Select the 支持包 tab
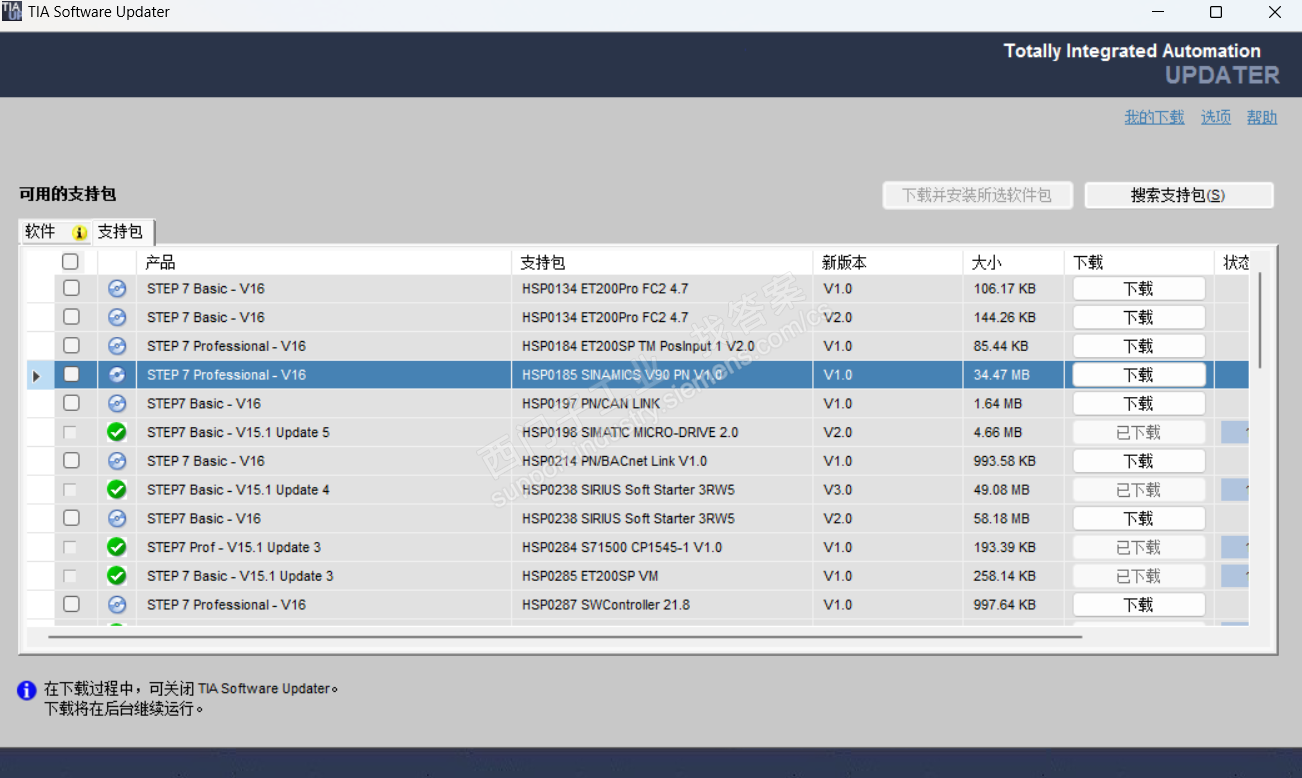This screenshot has height=778, width=1302. [x=122, y=232]
